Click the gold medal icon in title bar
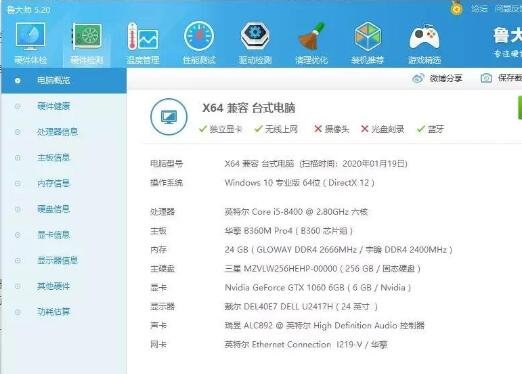 point(456,8)
